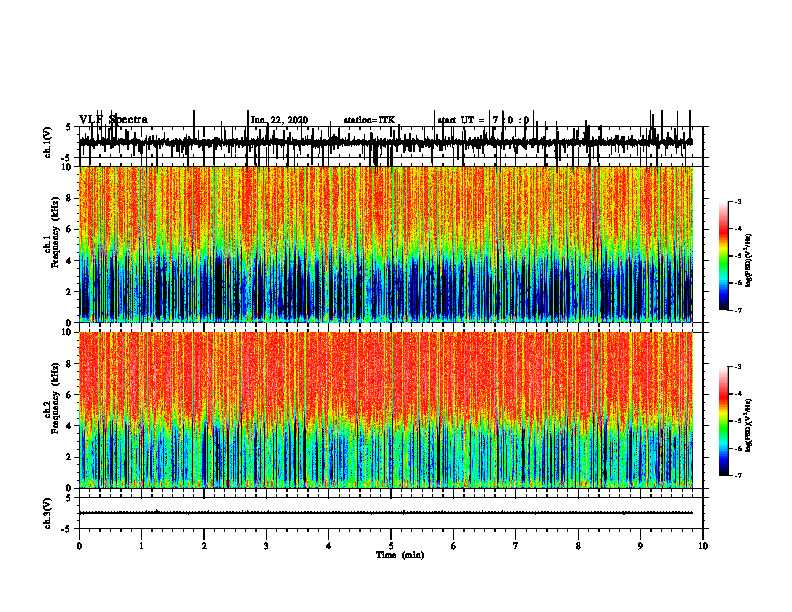Click the "8" kHz tick on ch.1 axis
This screenshot has height=612, width=792.
point(69,198)
